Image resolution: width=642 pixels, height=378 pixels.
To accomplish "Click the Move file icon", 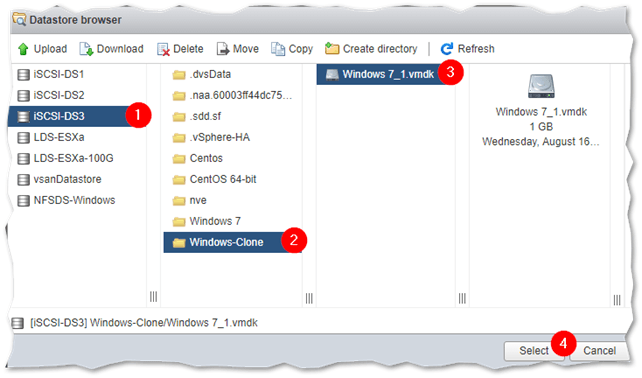I will (223, 49).
